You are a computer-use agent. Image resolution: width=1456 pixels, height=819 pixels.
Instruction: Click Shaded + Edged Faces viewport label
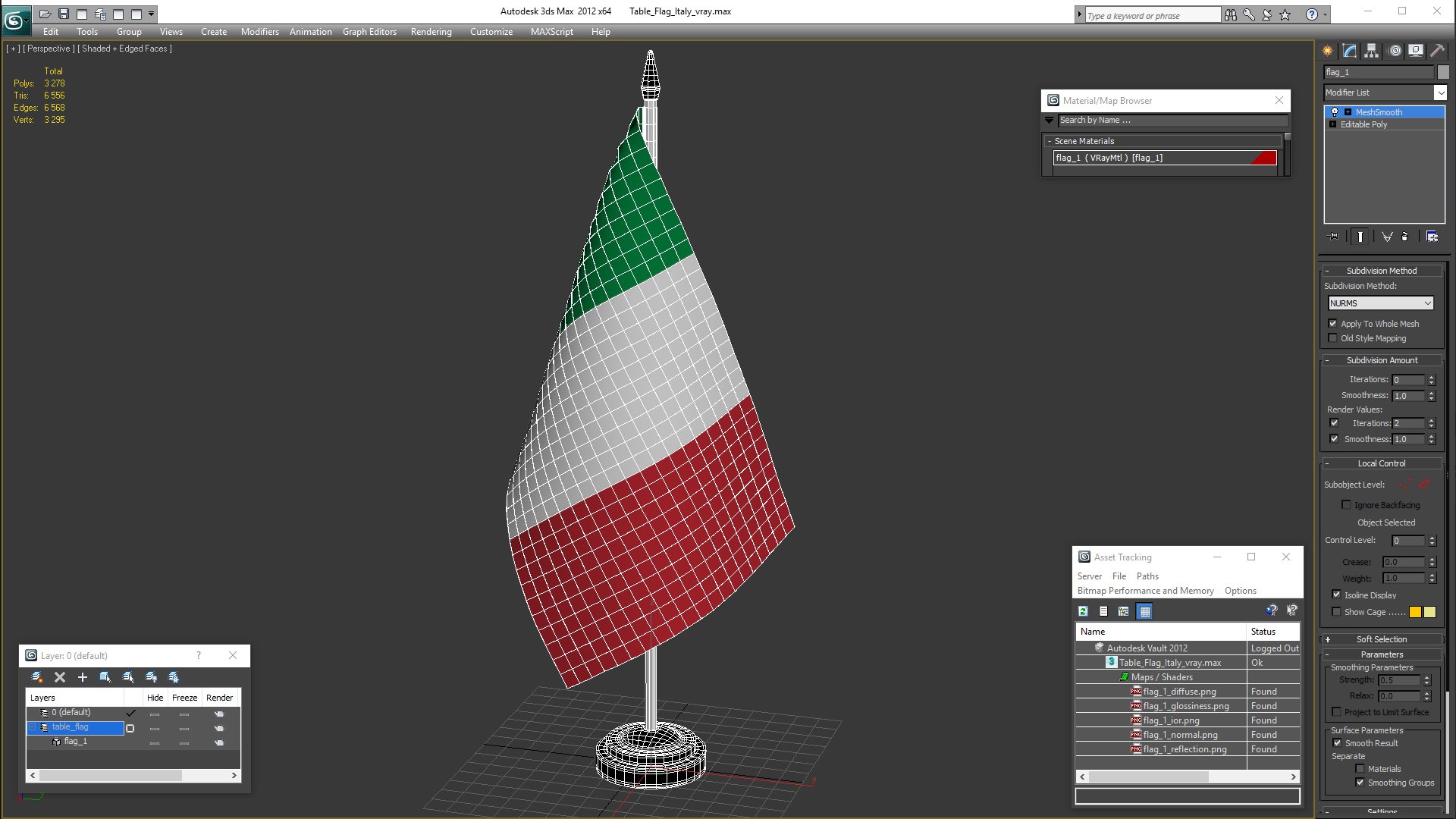point(125,49)
